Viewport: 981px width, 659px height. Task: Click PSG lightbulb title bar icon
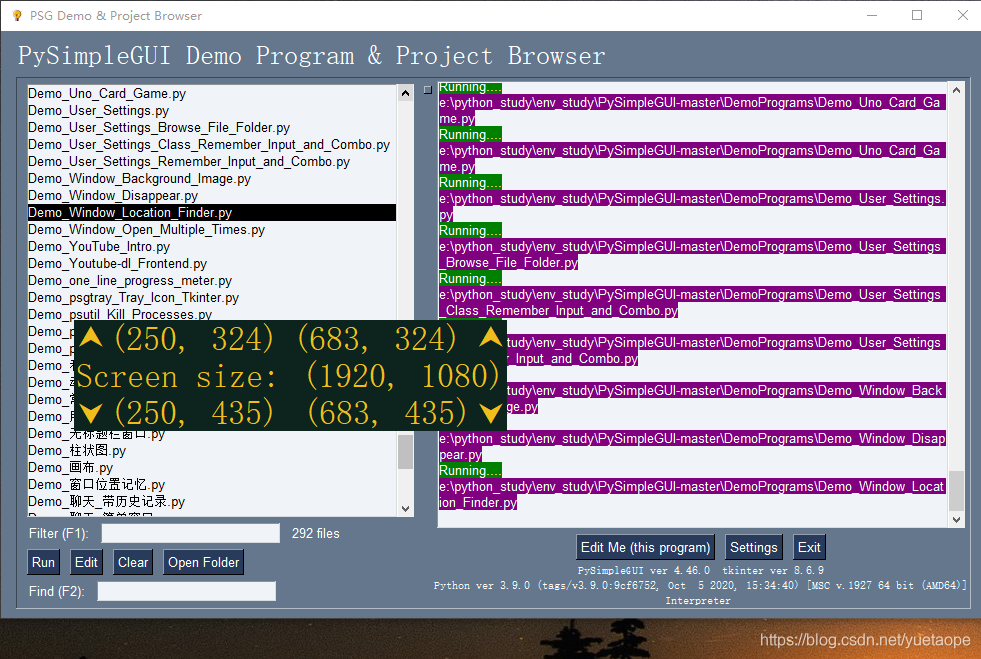17,15
